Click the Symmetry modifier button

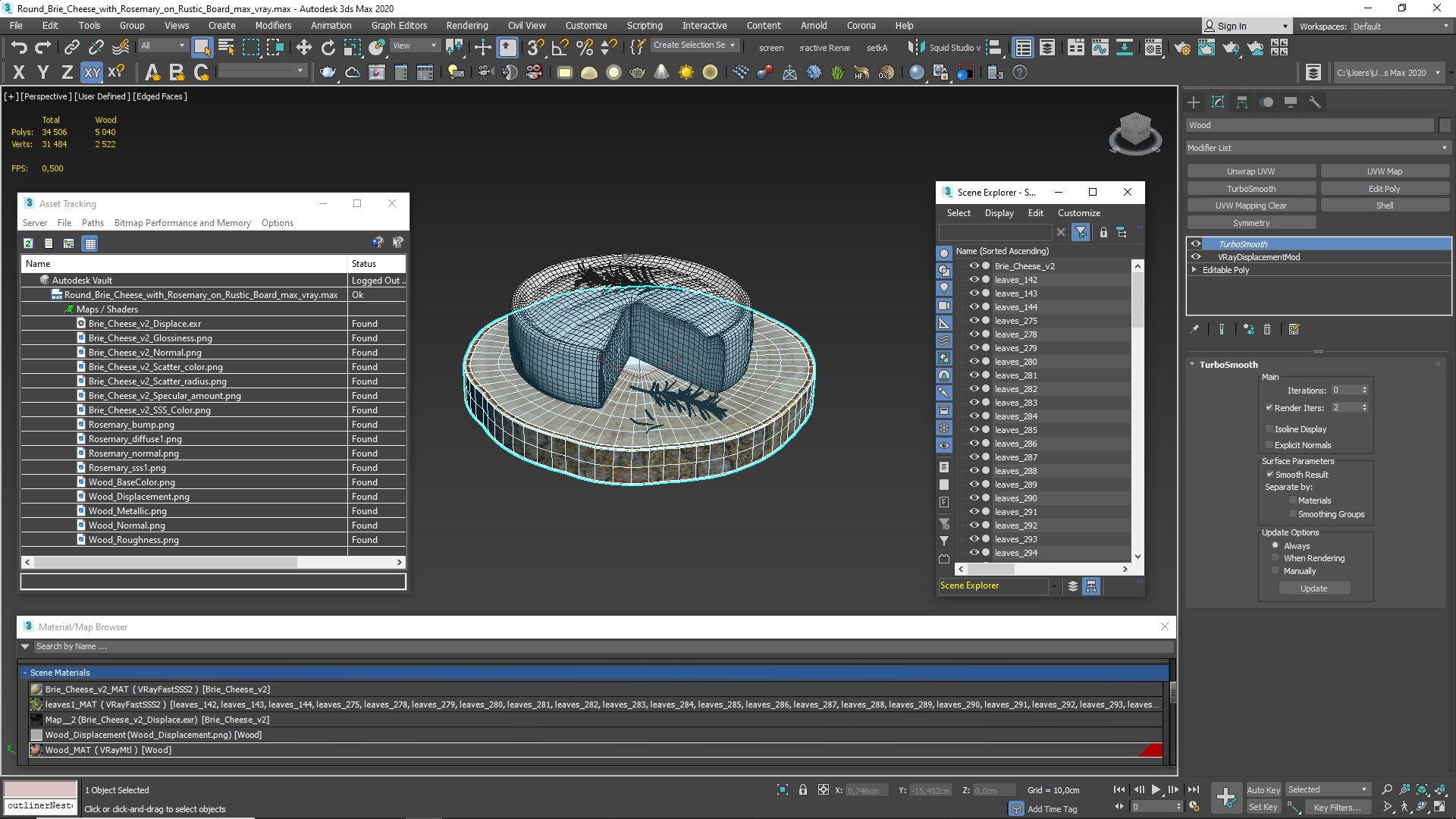pyautogui.click(x=1251, y=223)
